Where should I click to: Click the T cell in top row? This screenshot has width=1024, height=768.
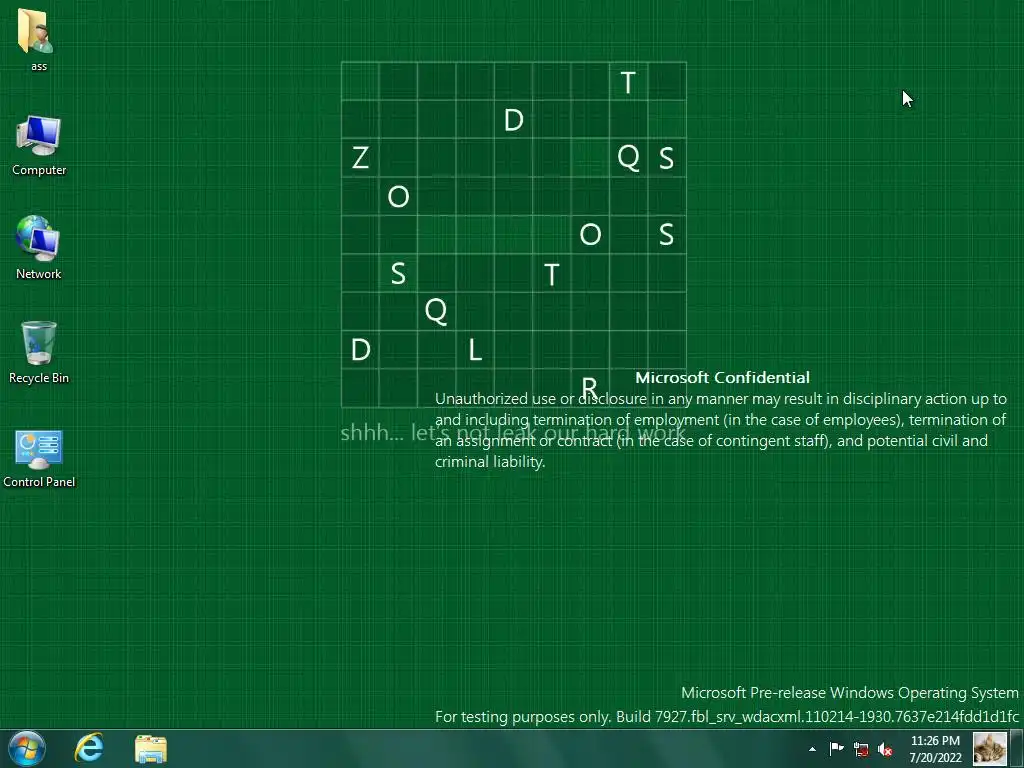(628, 82)
